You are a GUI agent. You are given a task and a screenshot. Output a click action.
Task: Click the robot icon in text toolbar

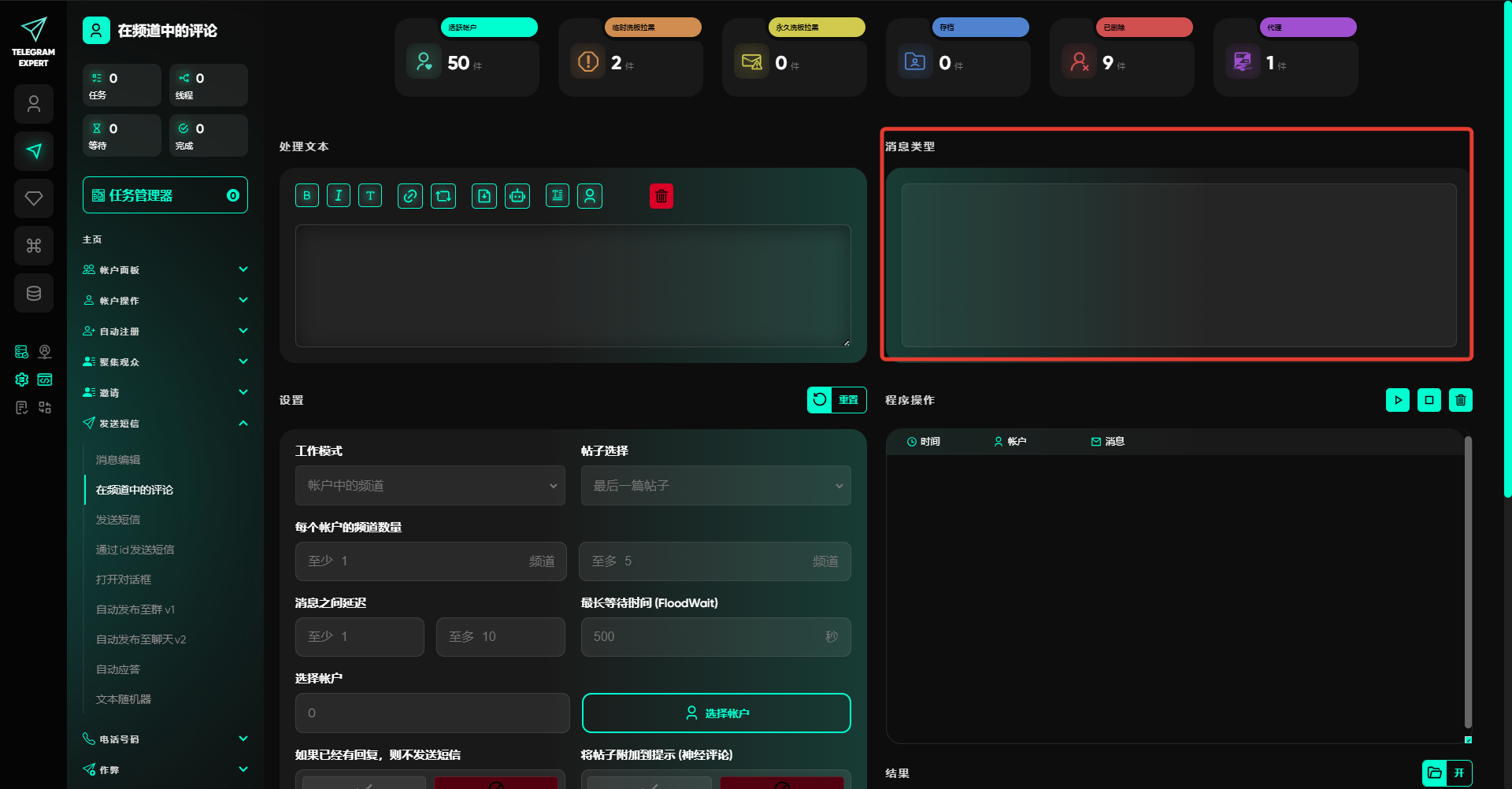pyautogui.click(x=517, y=196)
